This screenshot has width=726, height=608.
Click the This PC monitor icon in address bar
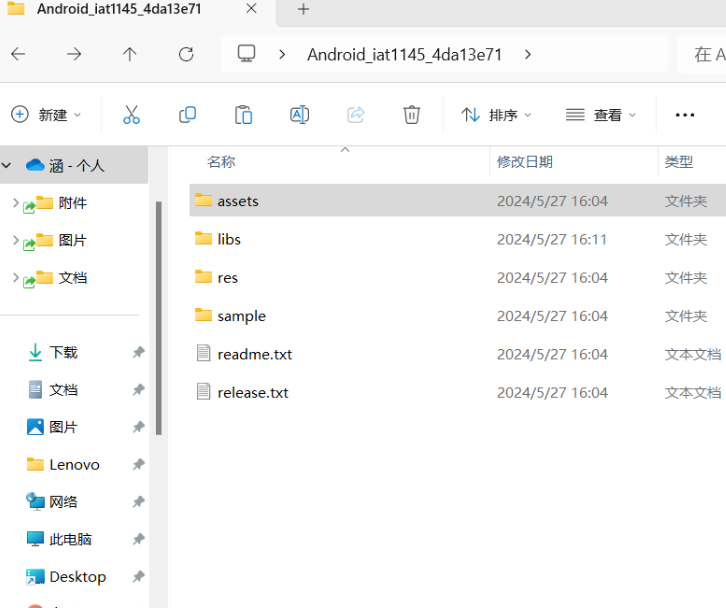[246, 54]
